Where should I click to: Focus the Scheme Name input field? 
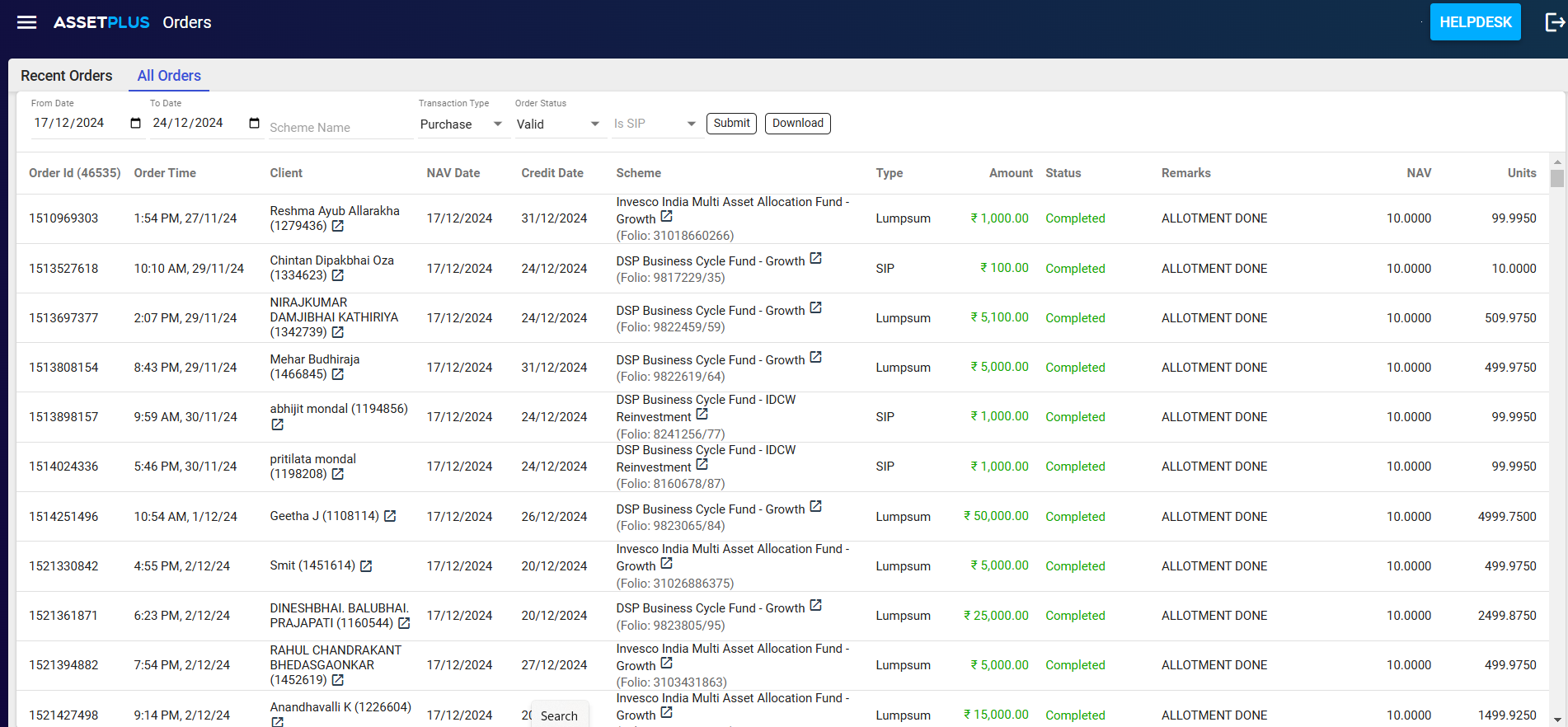coord(340,128)
